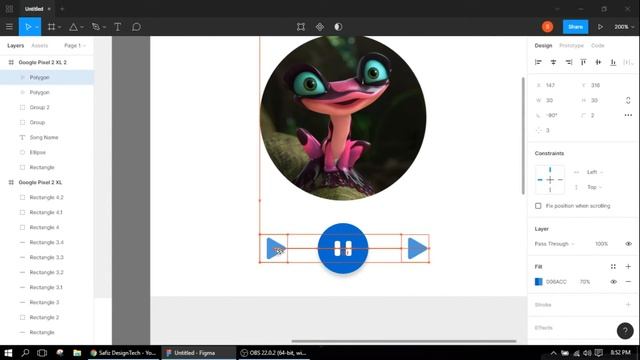The width and height of the screenshot is (640, 360).
Task: Click the fill color swatch 006ACC
Action: [x=538, y=282]
